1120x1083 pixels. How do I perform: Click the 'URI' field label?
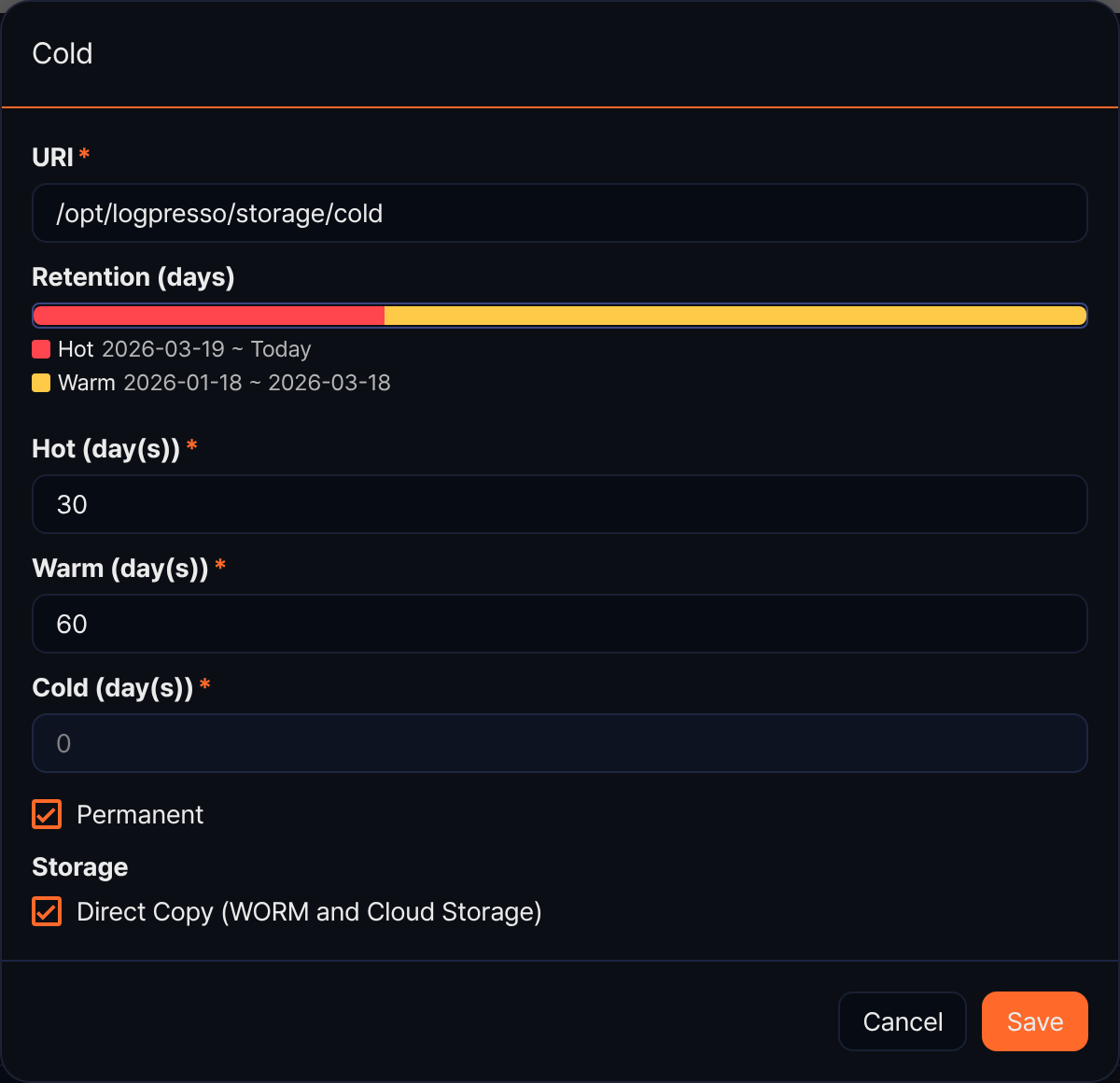52,158
